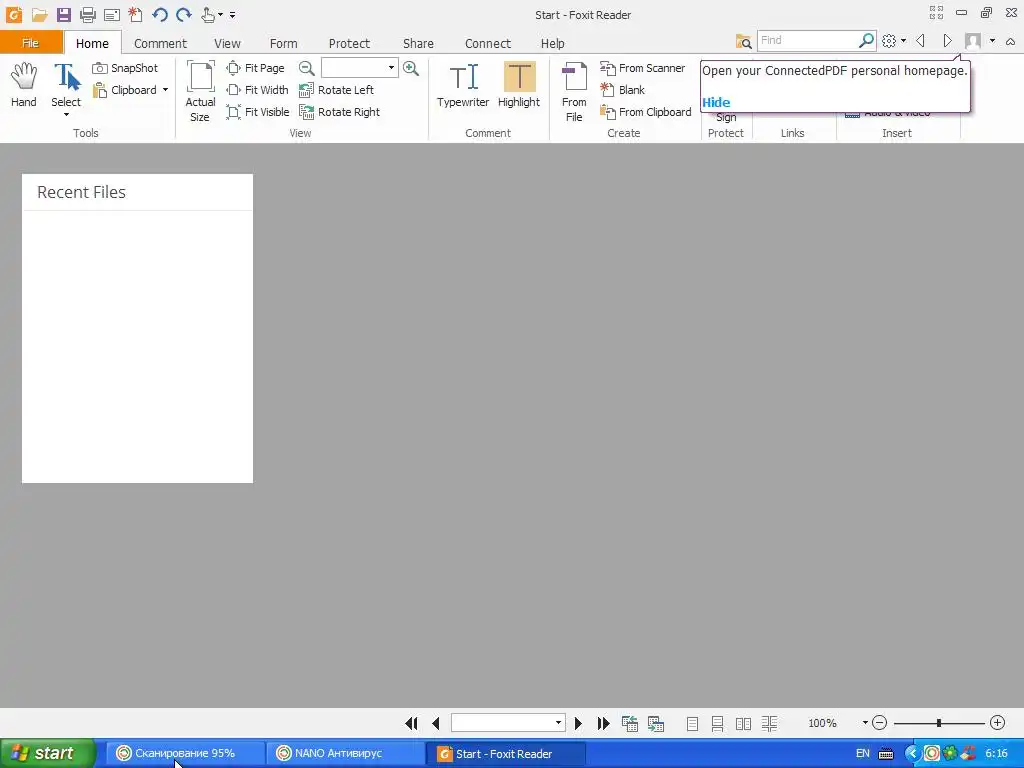
Task: Click the new blank PDF icon in quick access toolbar
Action: pyautogui.click(x=135, y=14)
